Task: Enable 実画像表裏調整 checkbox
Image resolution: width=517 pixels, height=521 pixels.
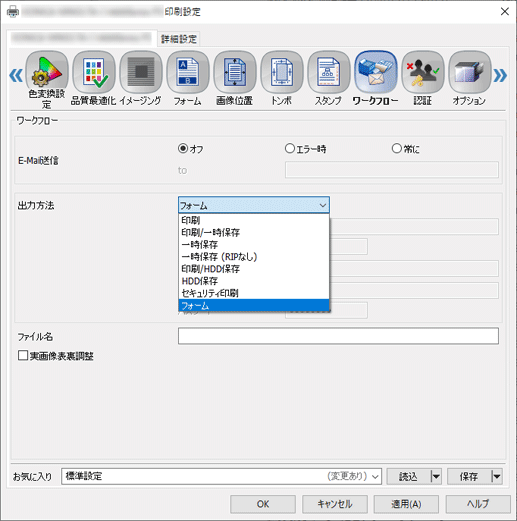Action: coord(23,355)
